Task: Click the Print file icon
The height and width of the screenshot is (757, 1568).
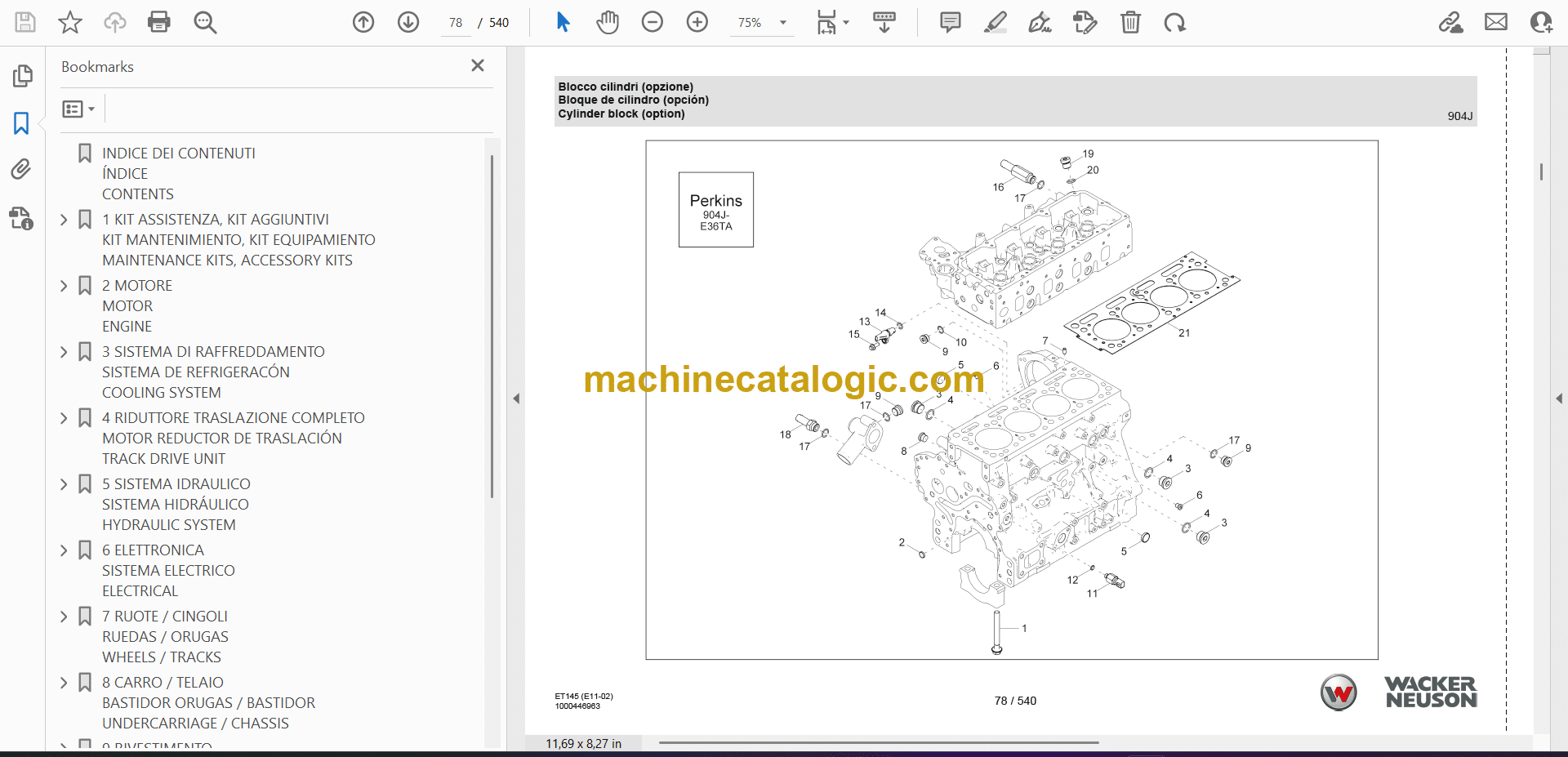Action: 159,22
